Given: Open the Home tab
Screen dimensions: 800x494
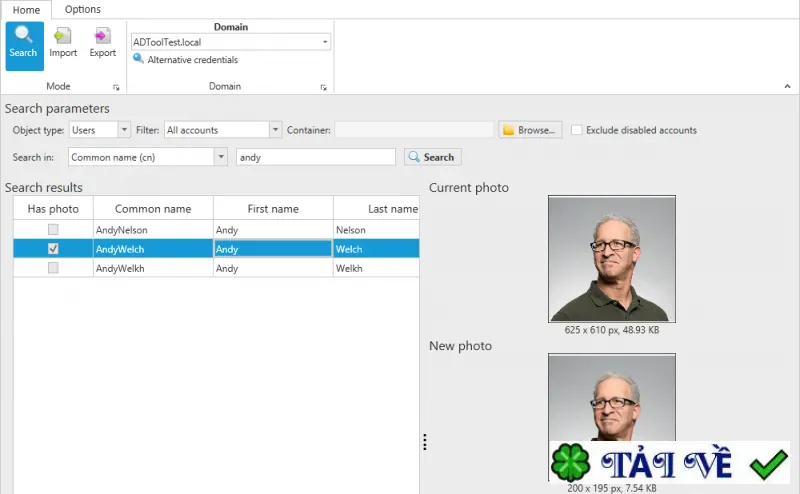Looking at the screenshot, I should click(26, 10).
